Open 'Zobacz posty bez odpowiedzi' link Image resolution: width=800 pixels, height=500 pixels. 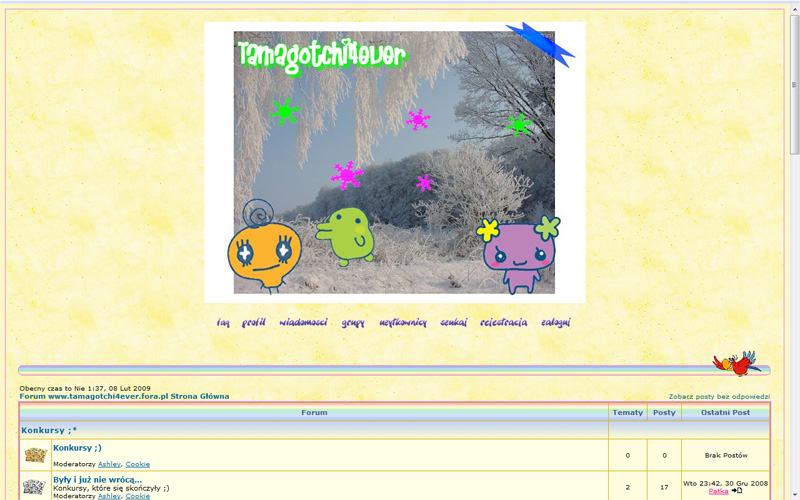tap(719, 397)
